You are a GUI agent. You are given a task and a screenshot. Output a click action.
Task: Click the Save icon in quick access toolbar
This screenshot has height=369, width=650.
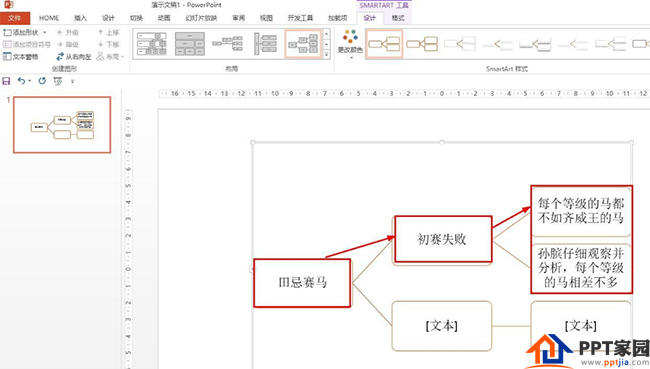pyautogui.click(x=6, y=81)
